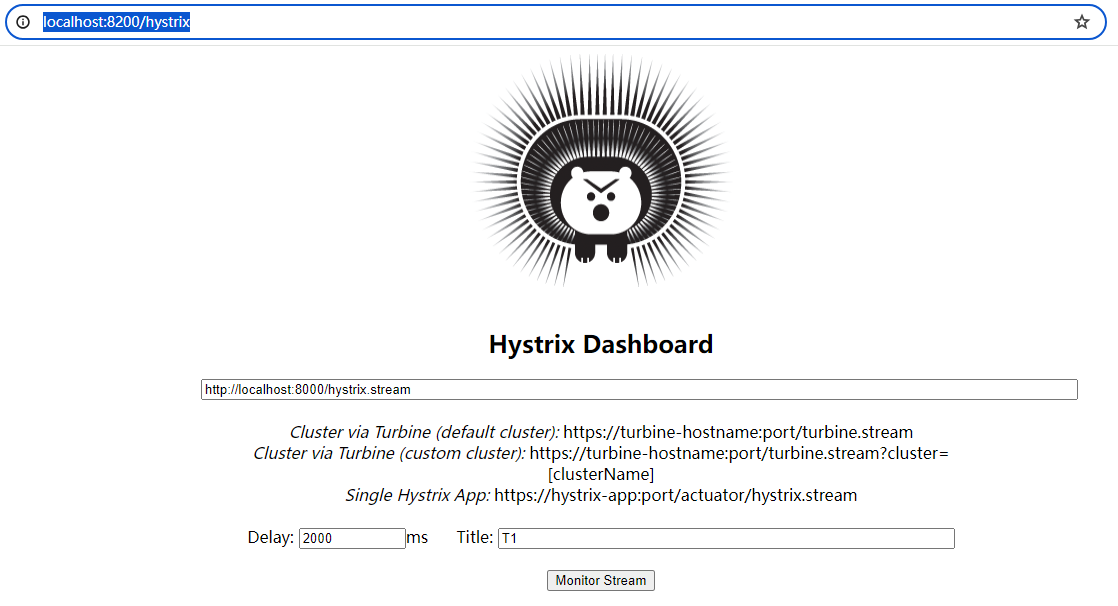Click the 'Single Hystrix App:' label
The image size is (1118, 606).
click(418, 495)
